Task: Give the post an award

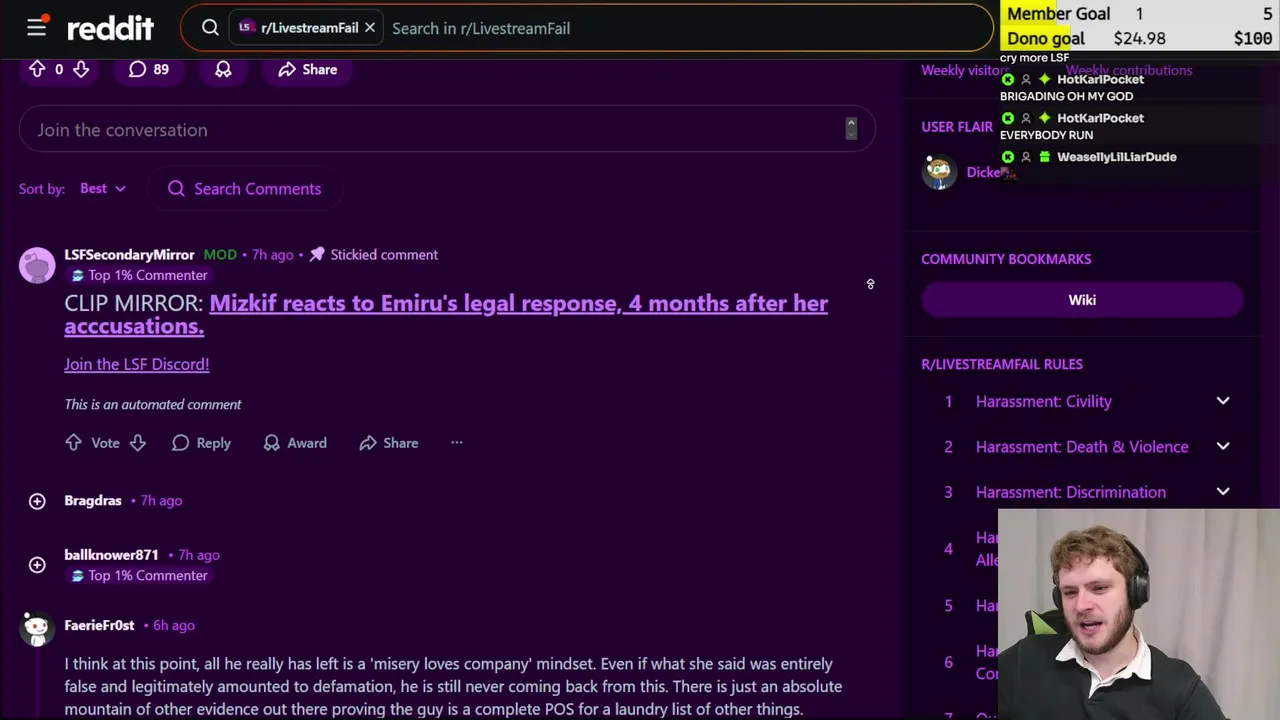Action: 223,69
